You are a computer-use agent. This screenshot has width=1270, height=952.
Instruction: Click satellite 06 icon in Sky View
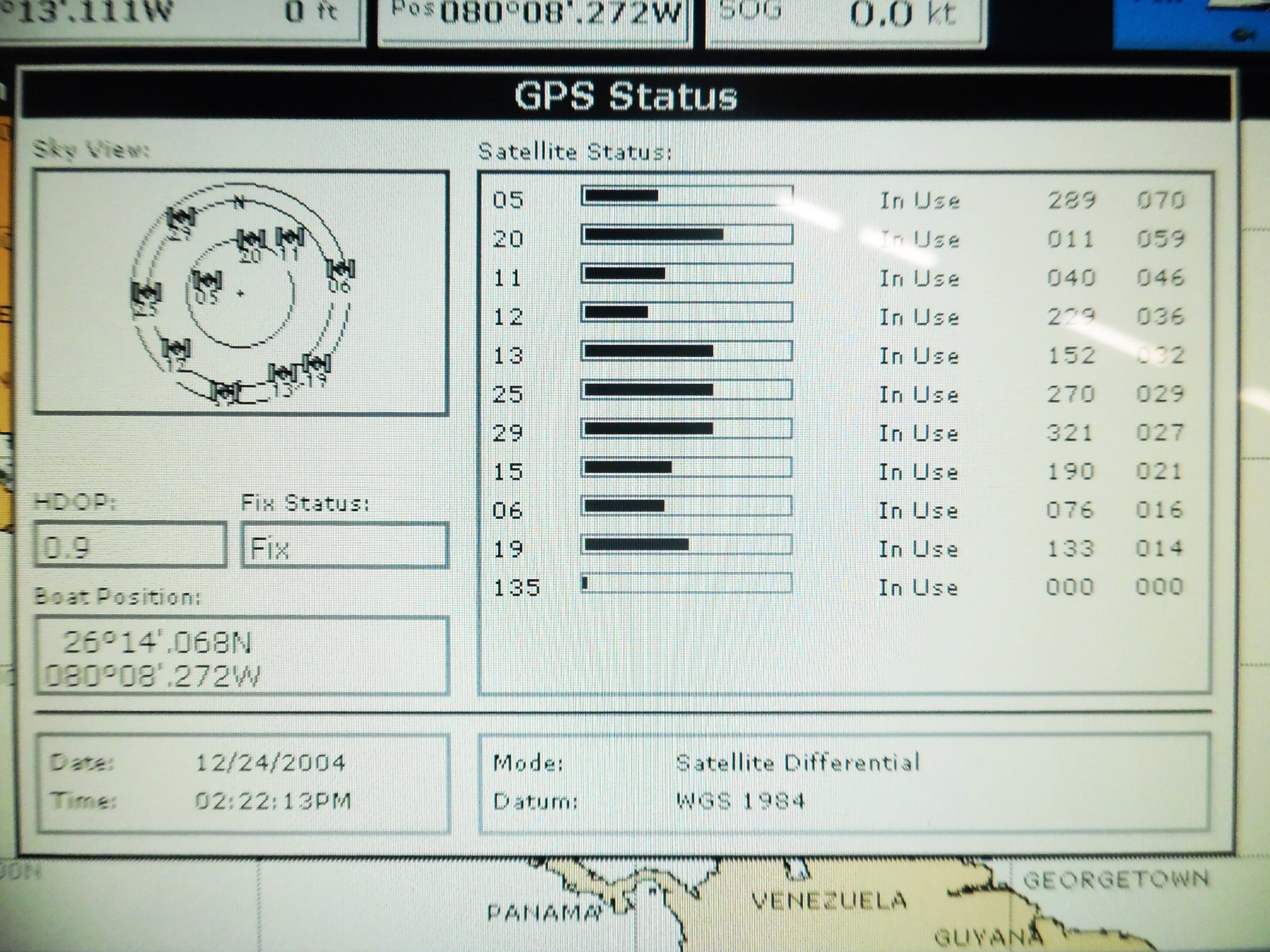pos(341,269)
